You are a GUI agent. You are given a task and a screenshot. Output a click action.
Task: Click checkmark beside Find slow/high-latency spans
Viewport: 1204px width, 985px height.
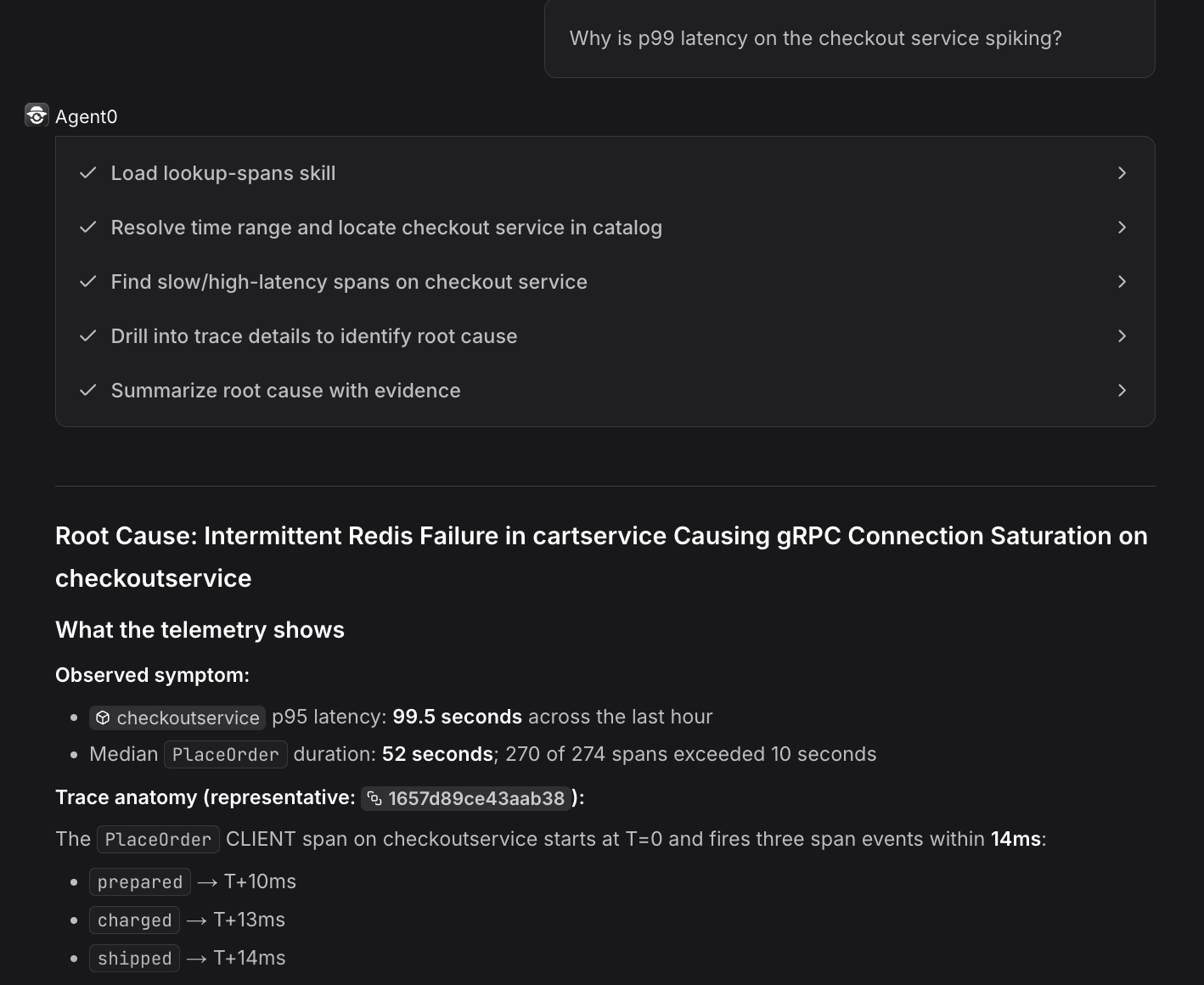pyautogui.click(x=87, y=282)
